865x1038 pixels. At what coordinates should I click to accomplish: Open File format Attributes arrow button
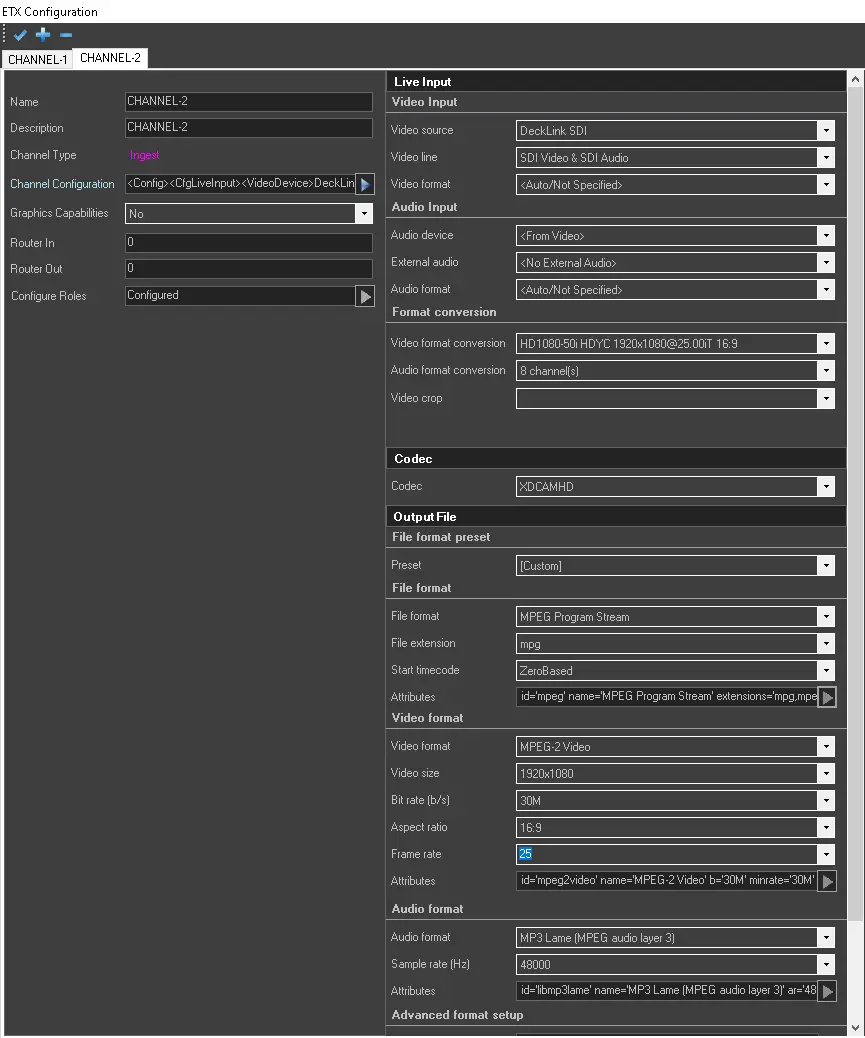827,698
